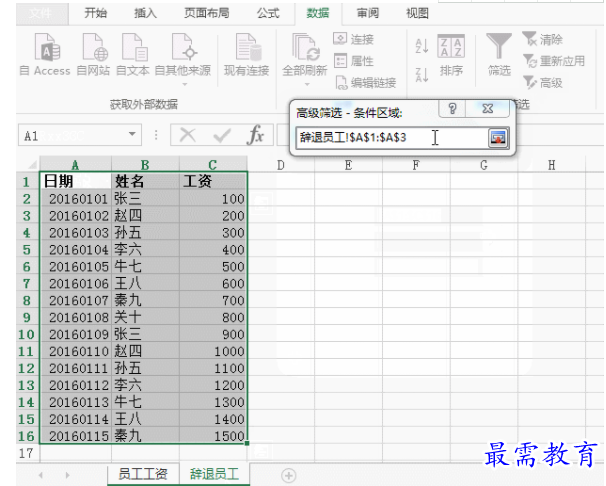The width and height of the screenshot is (606, 486).
Task: Add a new sheet plus button
Action: click(x=289, y=475)
